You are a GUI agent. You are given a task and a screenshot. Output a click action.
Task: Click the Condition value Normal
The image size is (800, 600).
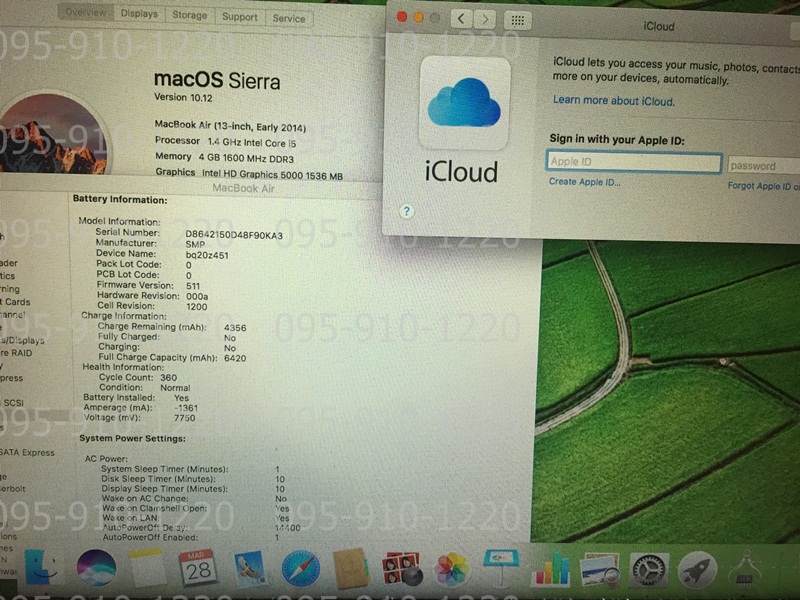175,388
